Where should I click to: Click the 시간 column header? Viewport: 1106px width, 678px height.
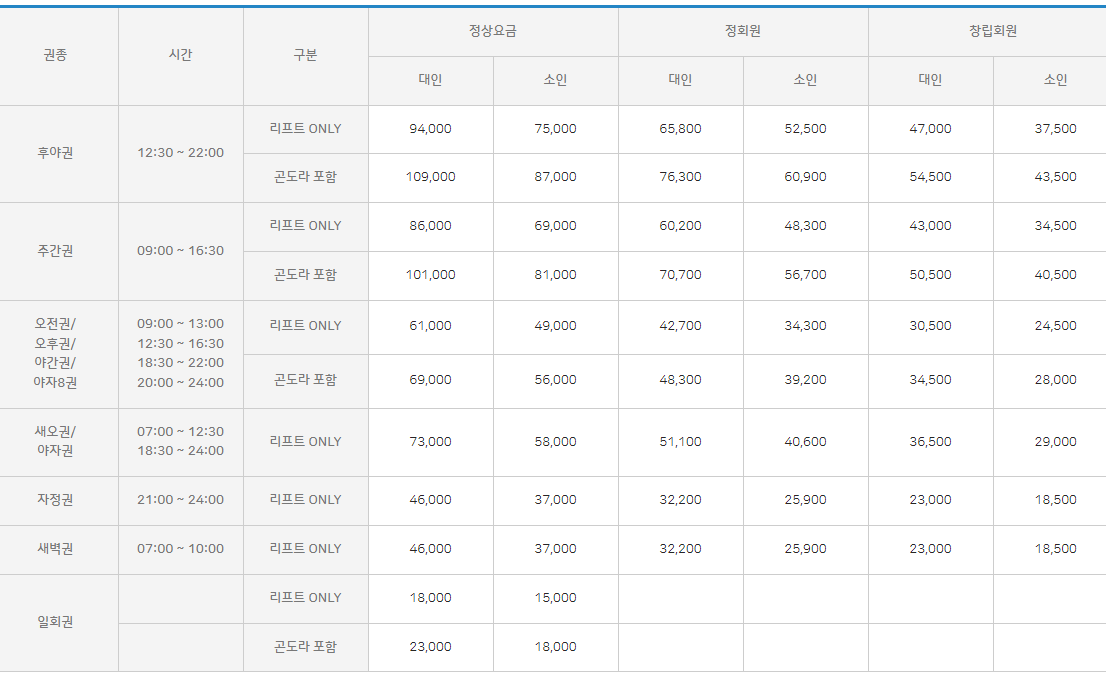[180, 56]
